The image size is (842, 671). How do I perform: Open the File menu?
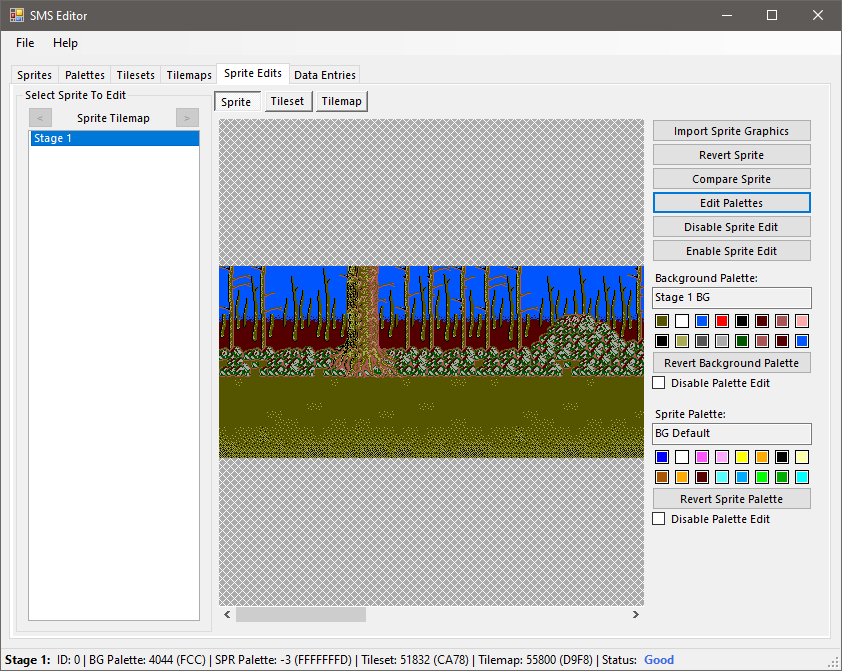click(25, 43)
